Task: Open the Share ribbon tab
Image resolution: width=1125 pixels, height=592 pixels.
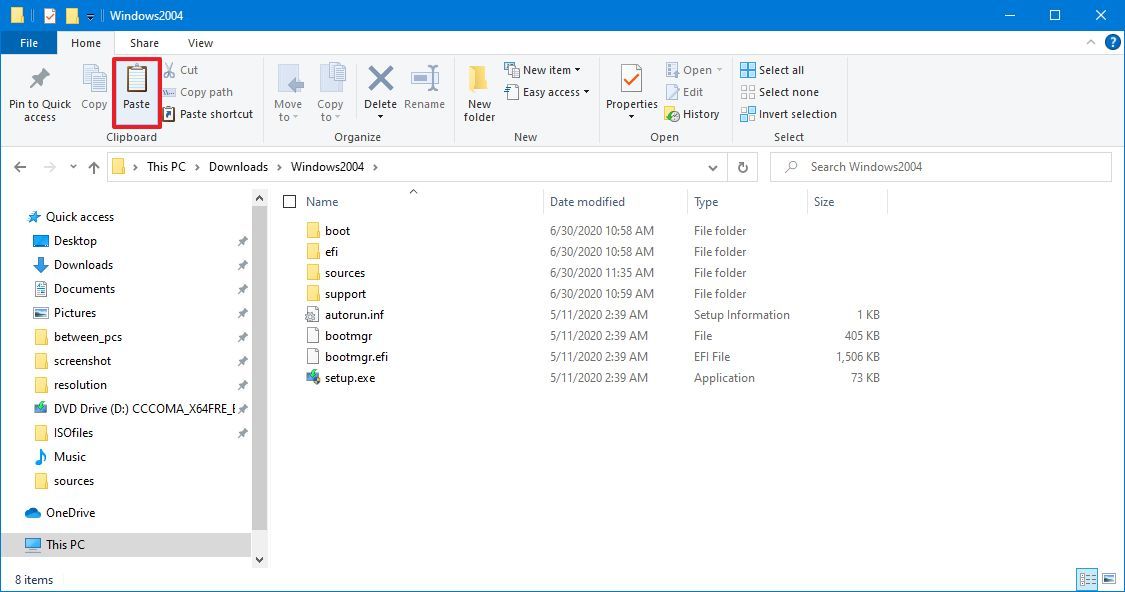Action: 144,43
